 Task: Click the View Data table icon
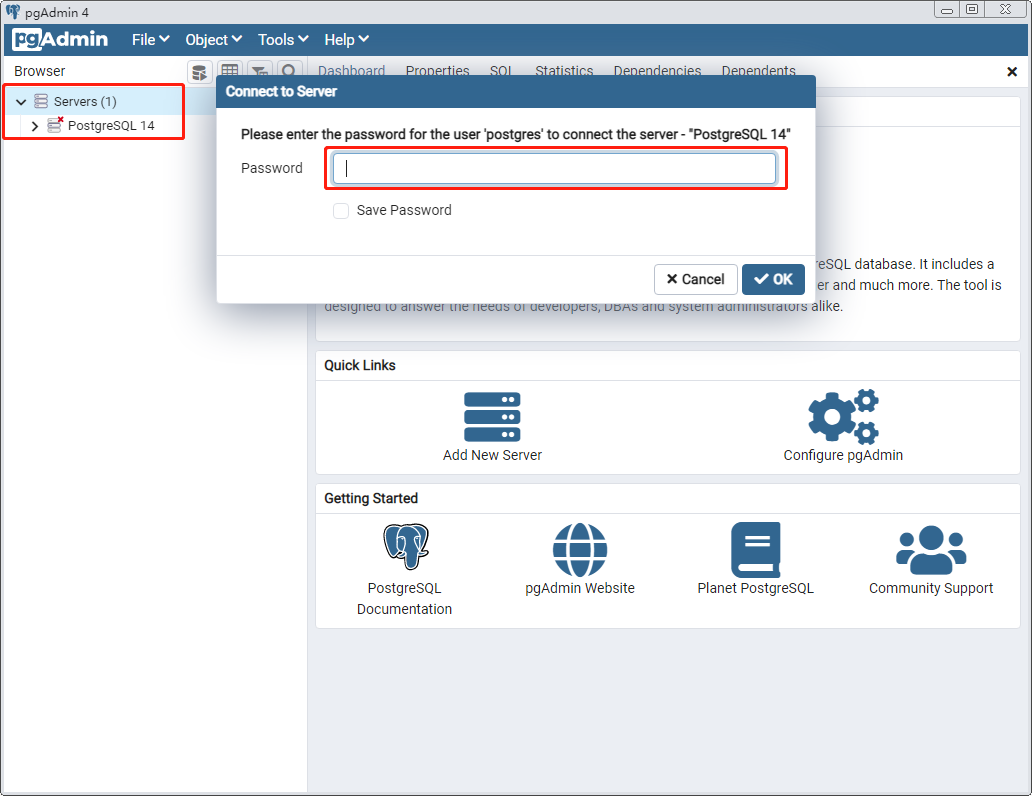(230, 70)
